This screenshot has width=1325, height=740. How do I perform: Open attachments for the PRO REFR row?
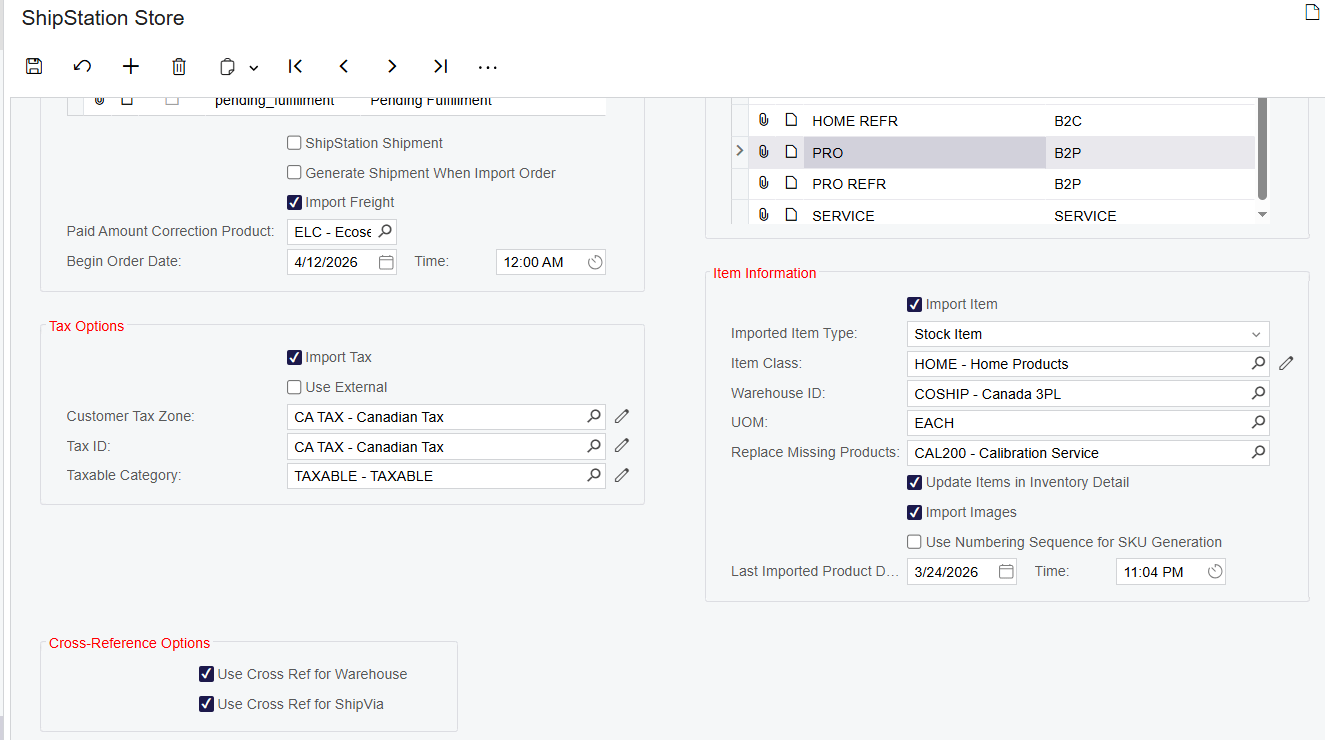(763, 184)
